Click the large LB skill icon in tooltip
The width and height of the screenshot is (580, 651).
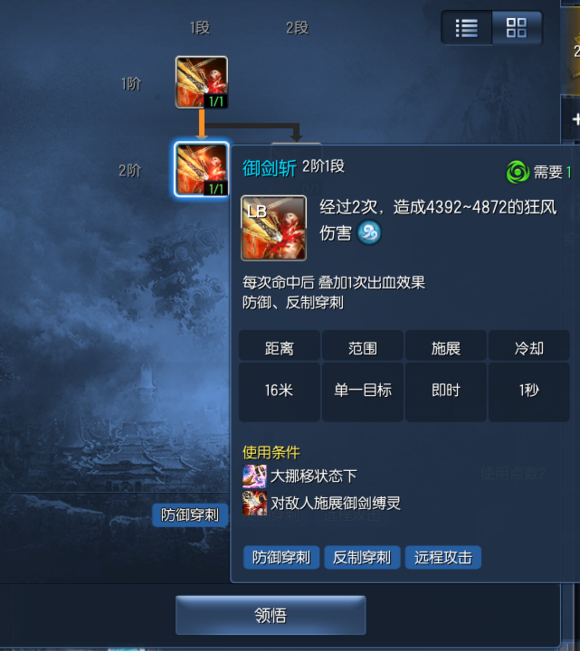tap(274, 228)
